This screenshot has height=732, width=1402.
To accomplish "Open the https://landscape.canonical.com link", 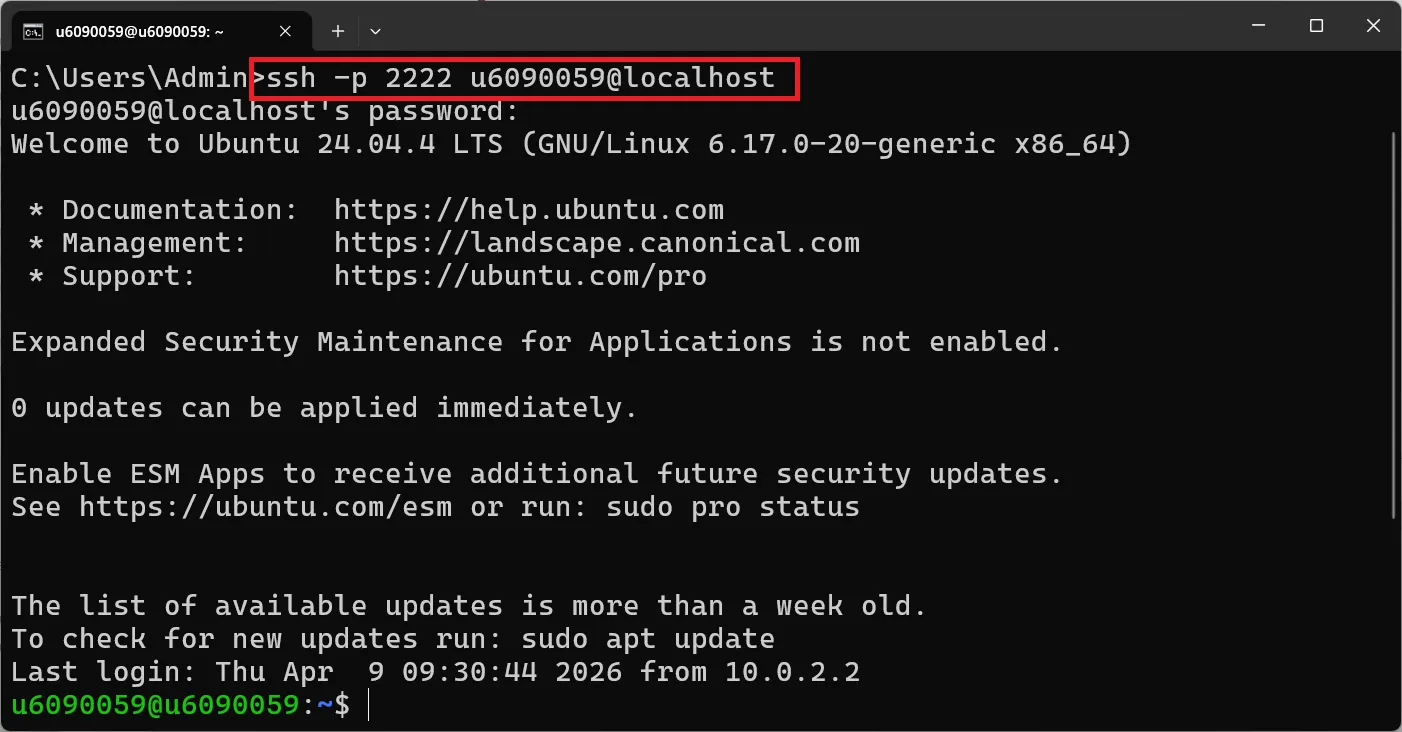I will tap(597, 242).
